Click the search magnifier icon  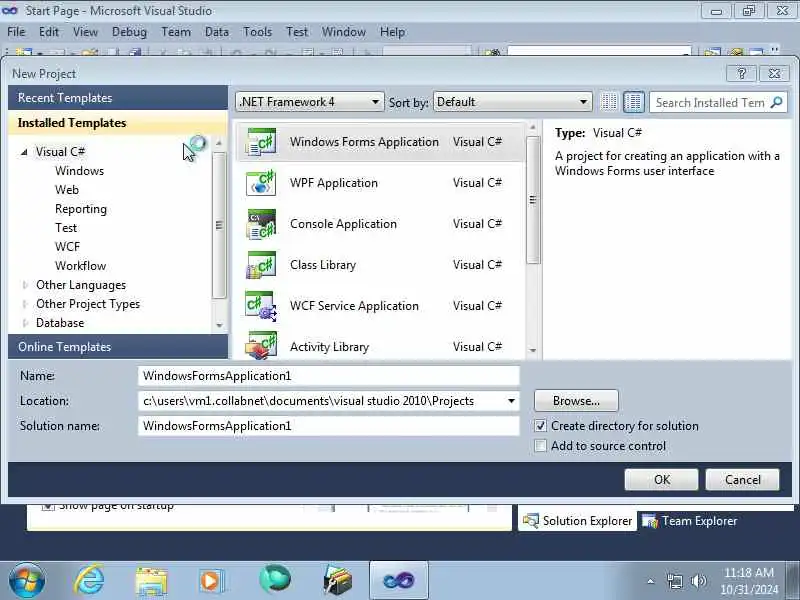777,103
